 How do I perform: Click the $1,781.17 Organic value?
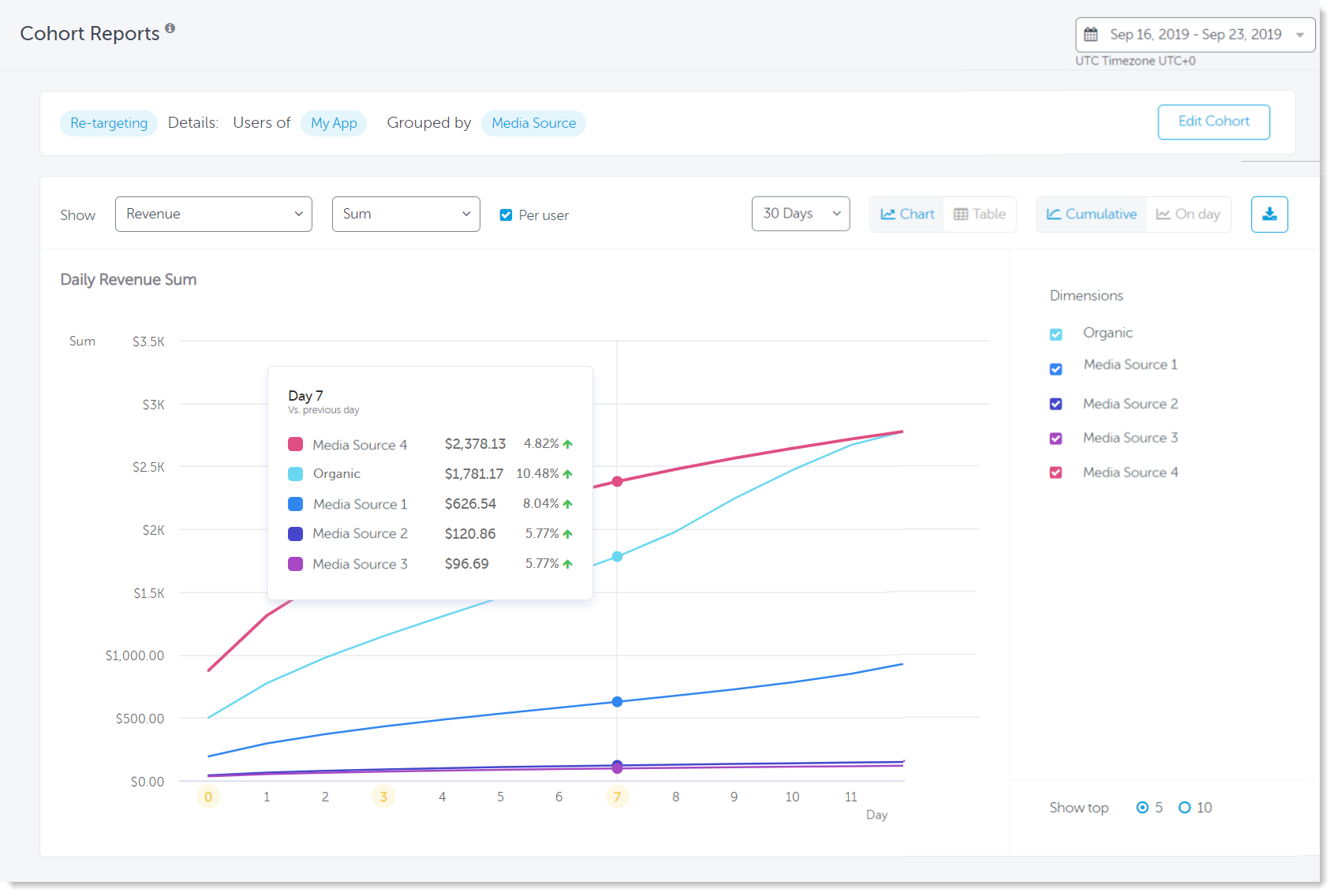(473, 474)
